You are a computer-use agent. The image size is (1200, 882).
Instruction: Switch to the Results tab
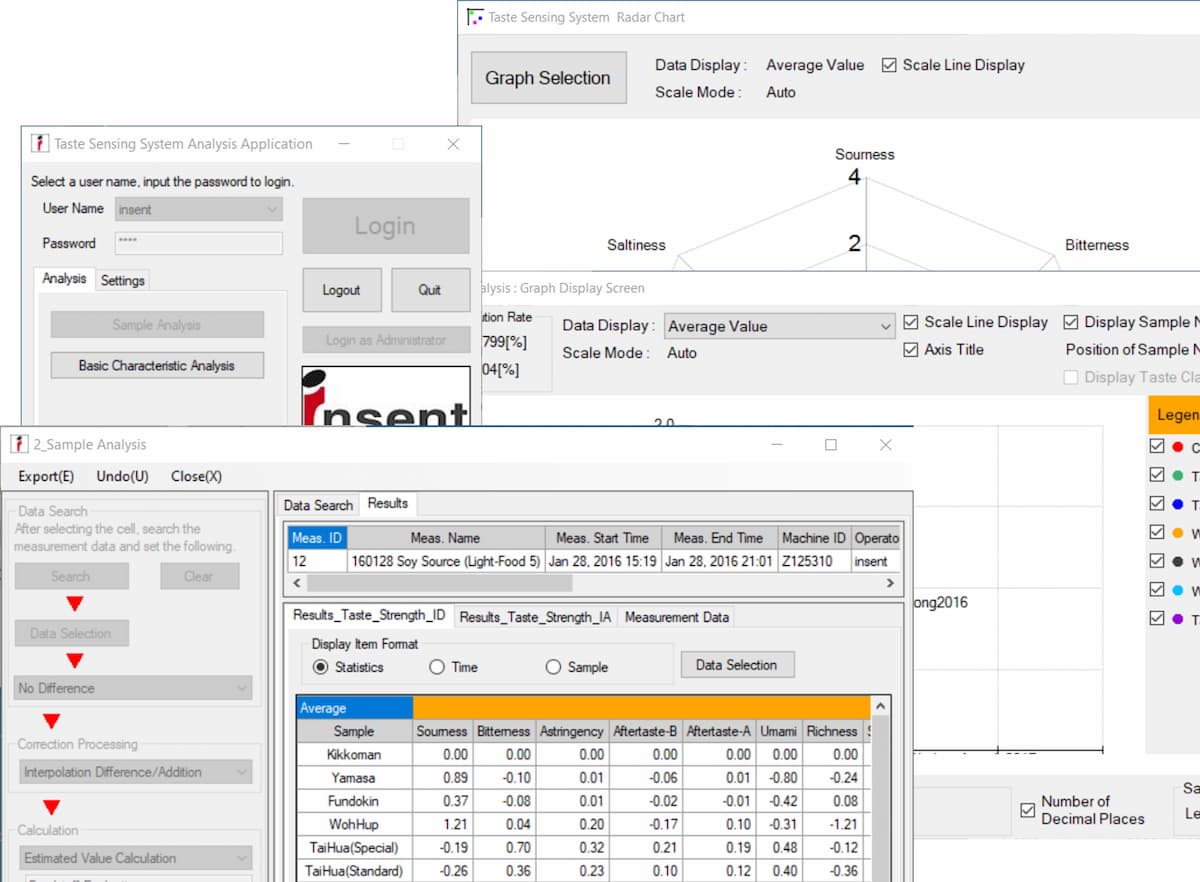tap(388, 503)
